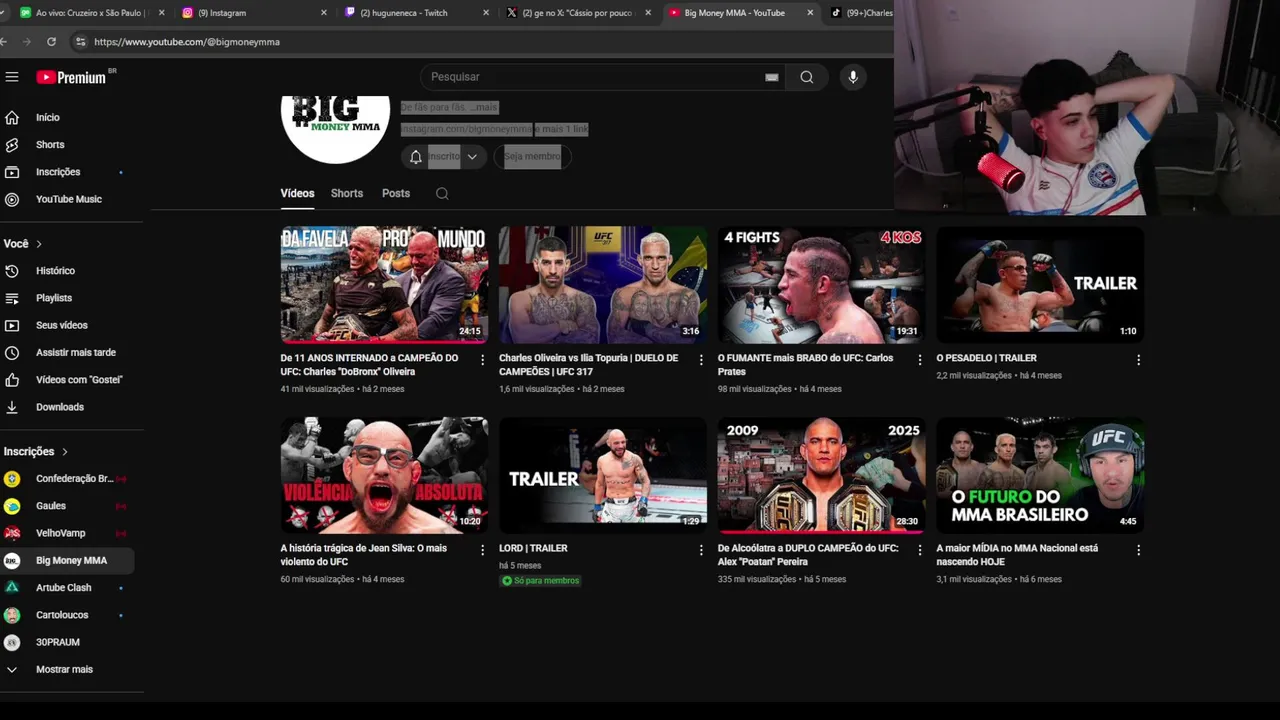Open options menu for O PESADELO trailer
The image size is (1280, 720).
click(x=1138, y=360)
